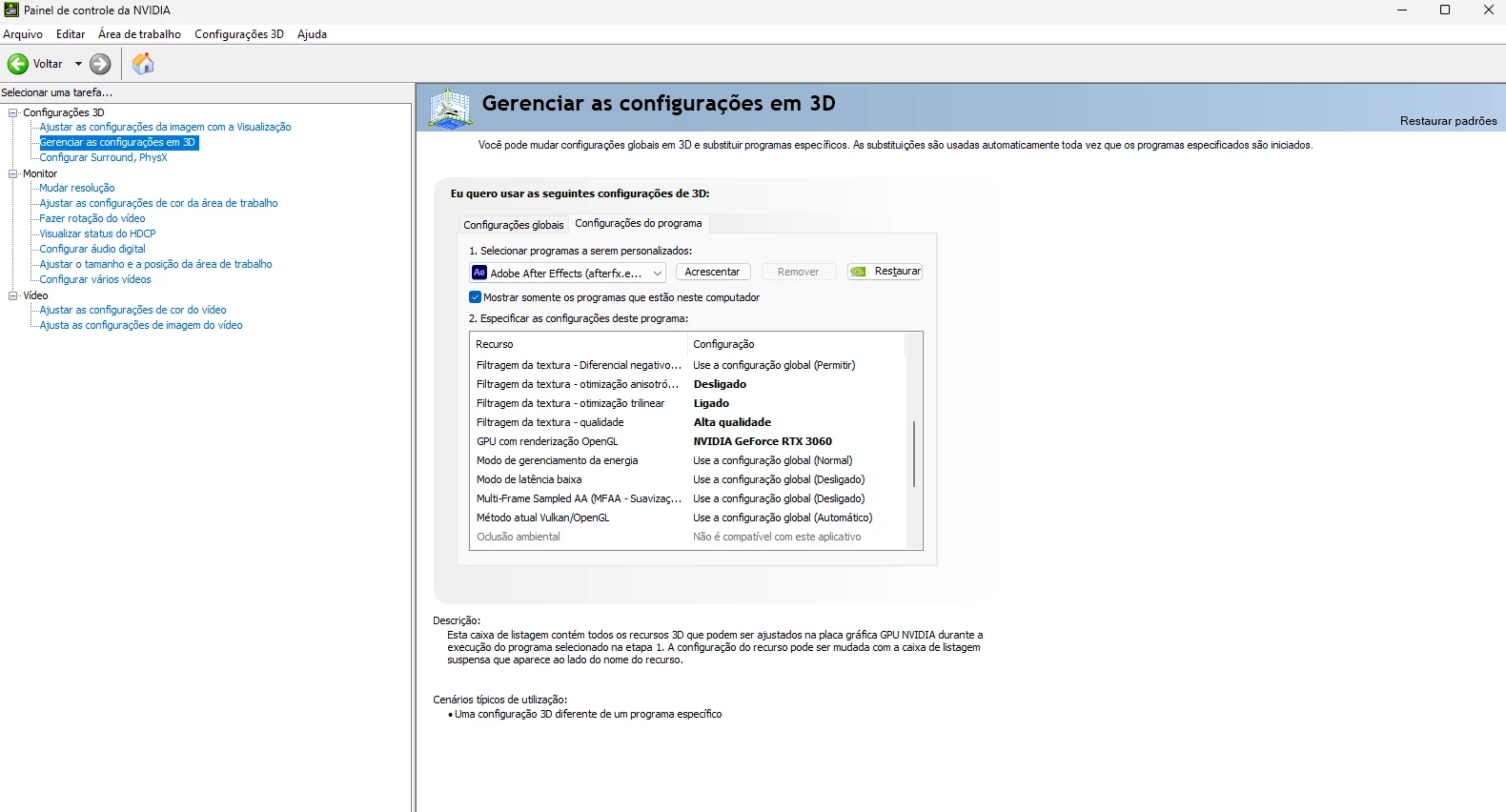
Task: Click the Acrescentar button
Action: (713, 272)
